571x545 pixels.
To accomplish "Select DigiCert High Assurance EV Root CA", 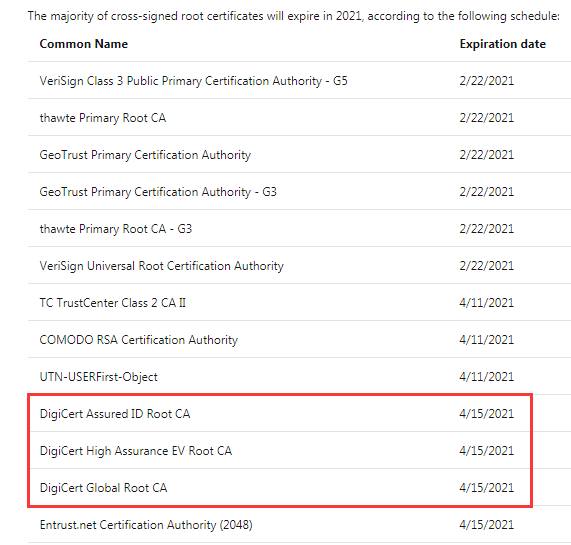I will pos(135,451).
